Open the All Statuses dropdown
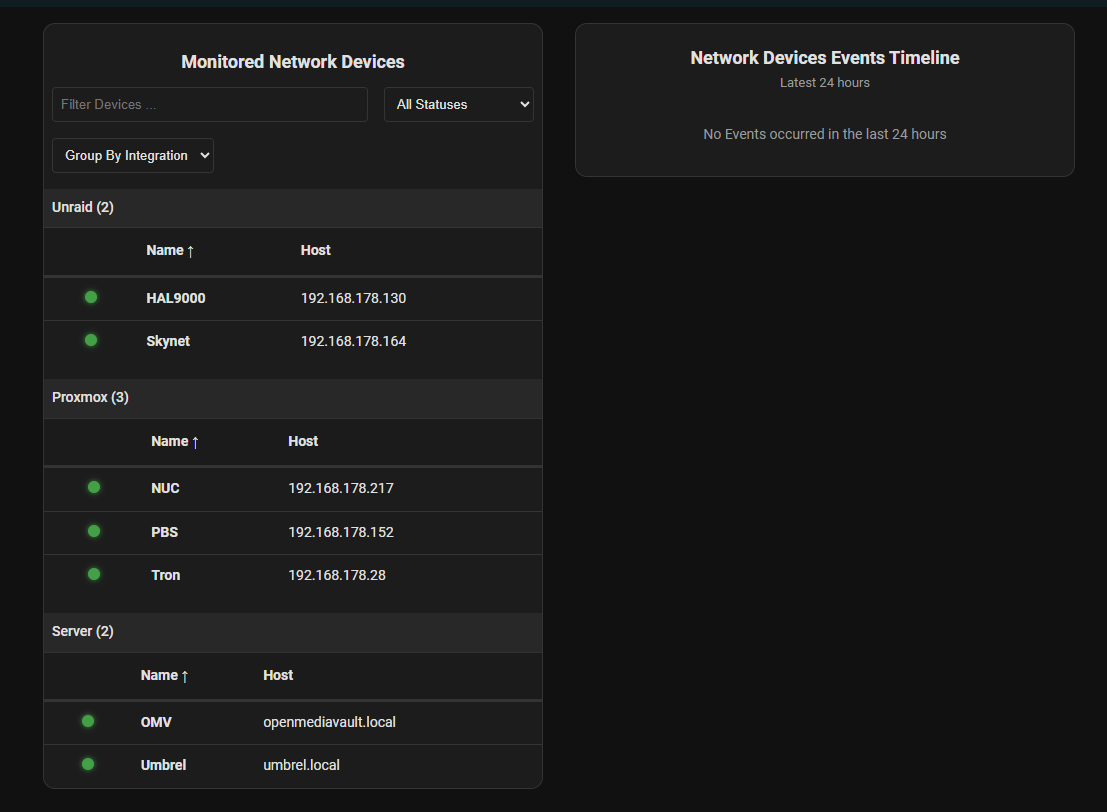1107x812 pixels. click(x=458, y=104)
